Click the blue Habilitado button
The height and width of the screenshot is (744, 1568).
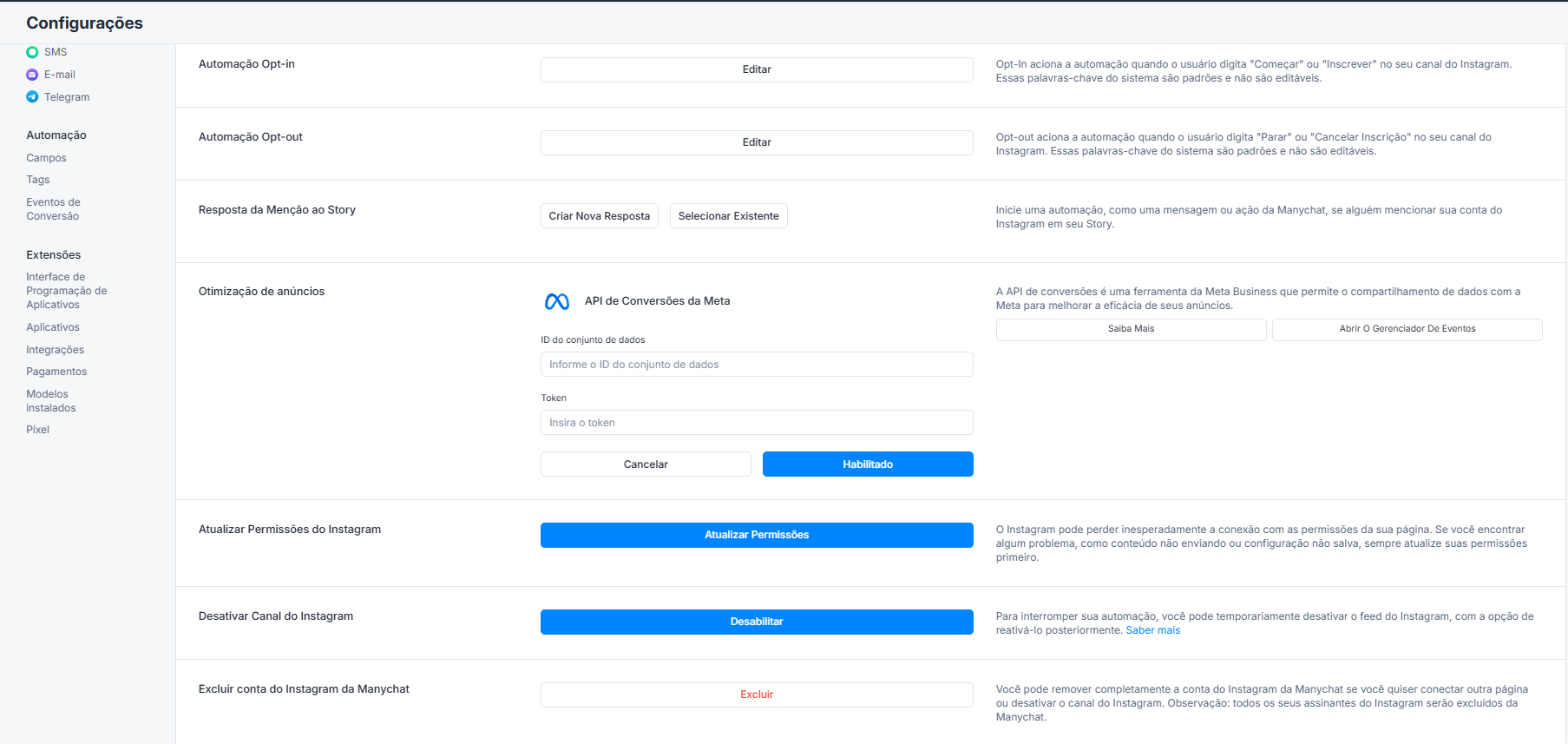coord(868,464)
